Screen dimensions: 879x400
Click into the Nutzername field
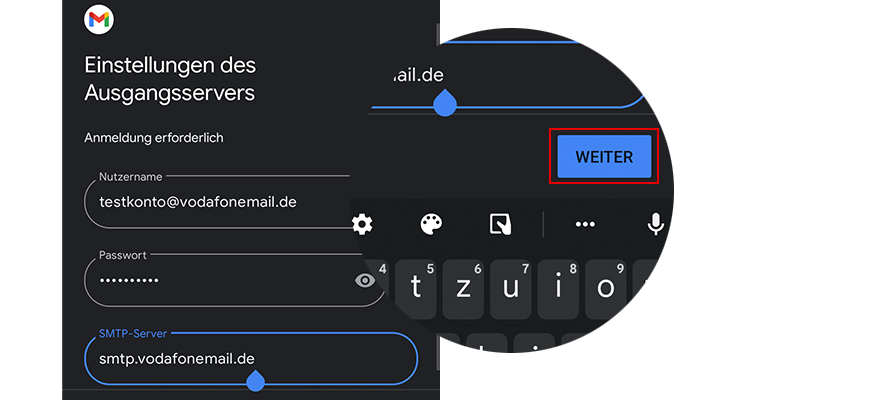219,202
